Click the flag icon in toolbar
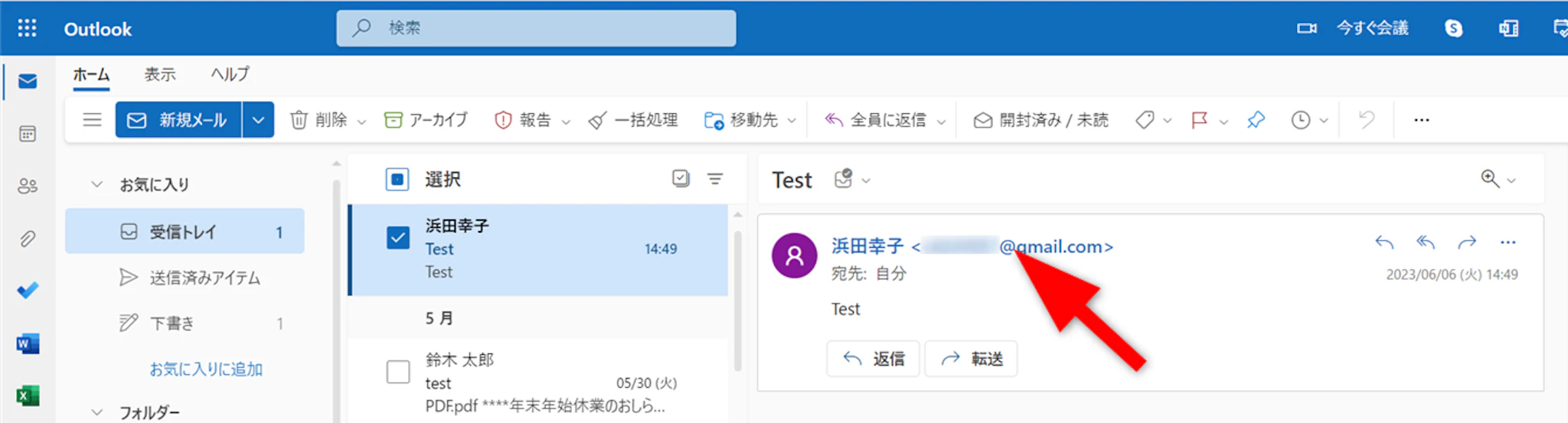The image size is (1568, 423). pyautogui.click(x=1199, y=120)
